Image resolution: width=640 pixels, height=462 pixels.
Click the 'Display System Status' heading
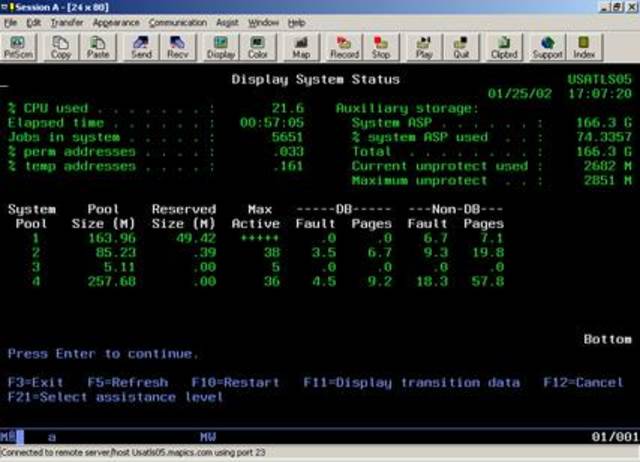point(316,80)
